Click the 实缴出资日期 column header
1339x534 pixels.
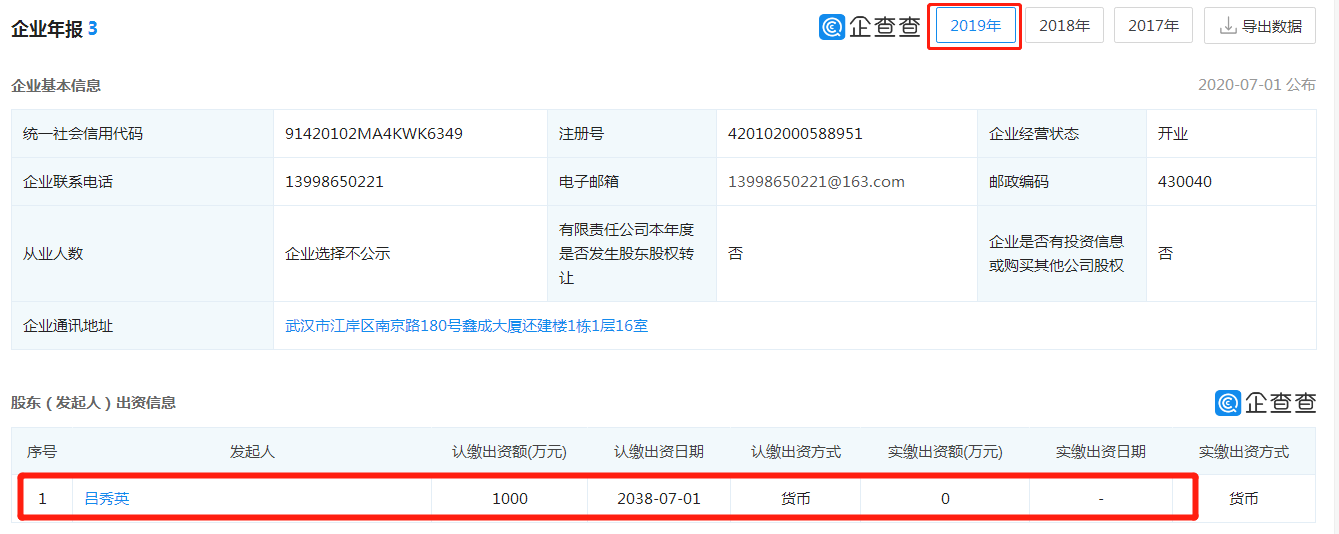pos(1101,451)
